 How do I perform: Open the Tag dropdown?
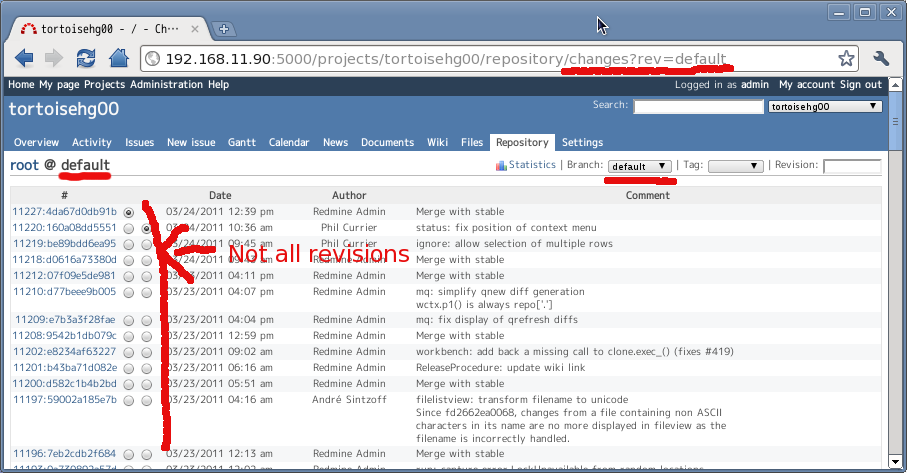735,166
